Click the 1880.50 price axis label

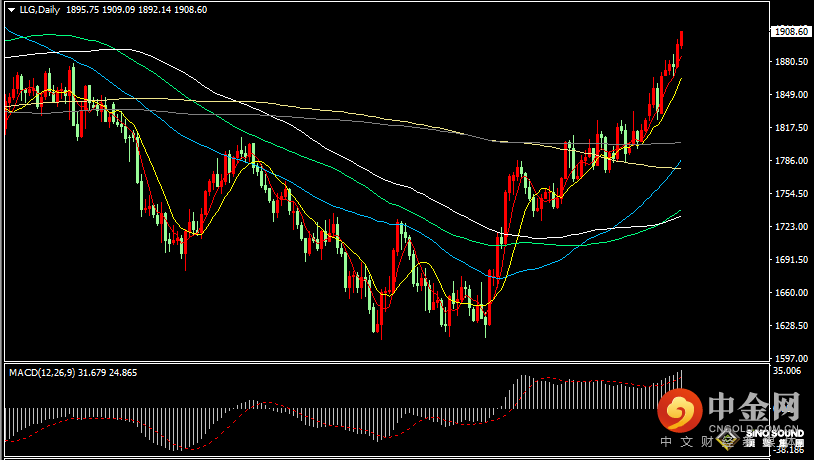pos(790,62)
